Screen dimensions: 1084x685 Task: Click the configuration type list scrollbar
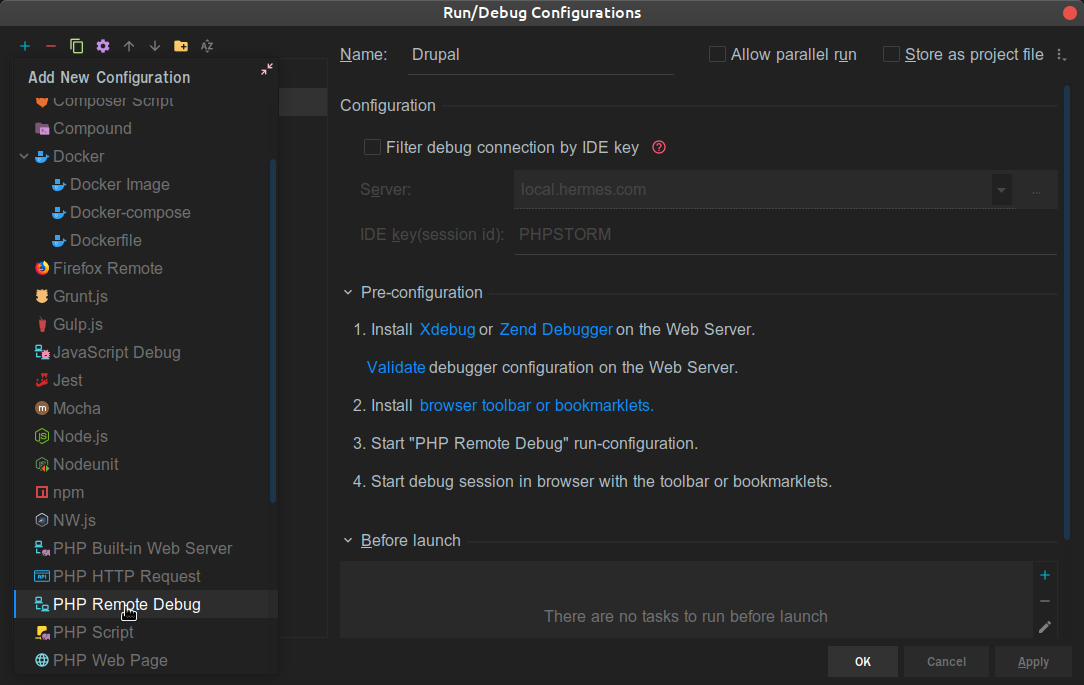click(x=273, y=330)
